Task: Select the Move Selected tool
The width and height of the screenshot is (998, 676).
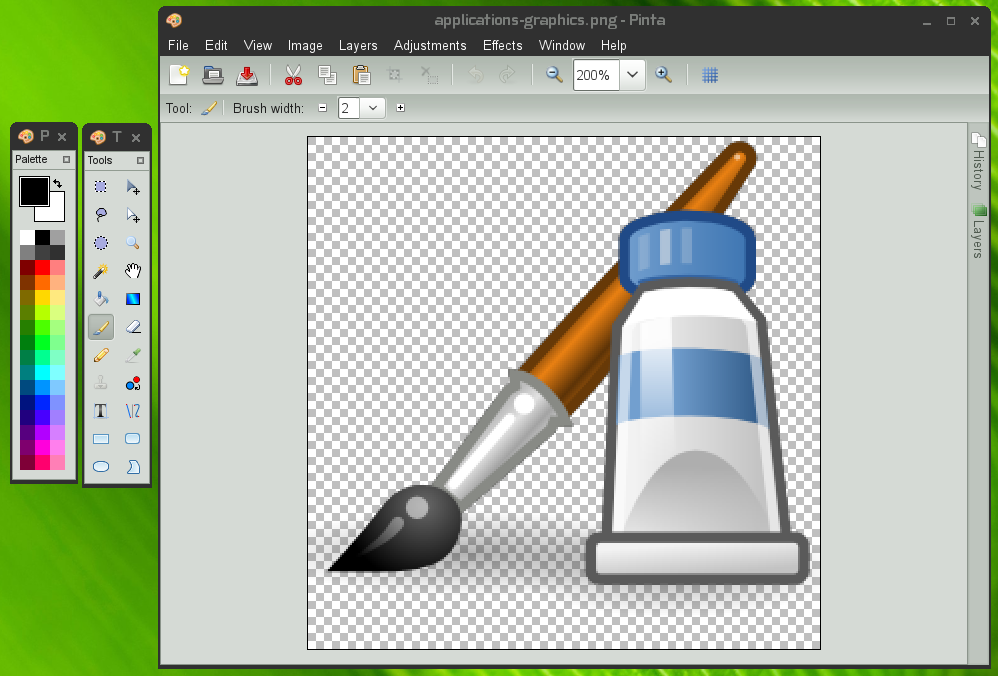Action: pos(132,187)
